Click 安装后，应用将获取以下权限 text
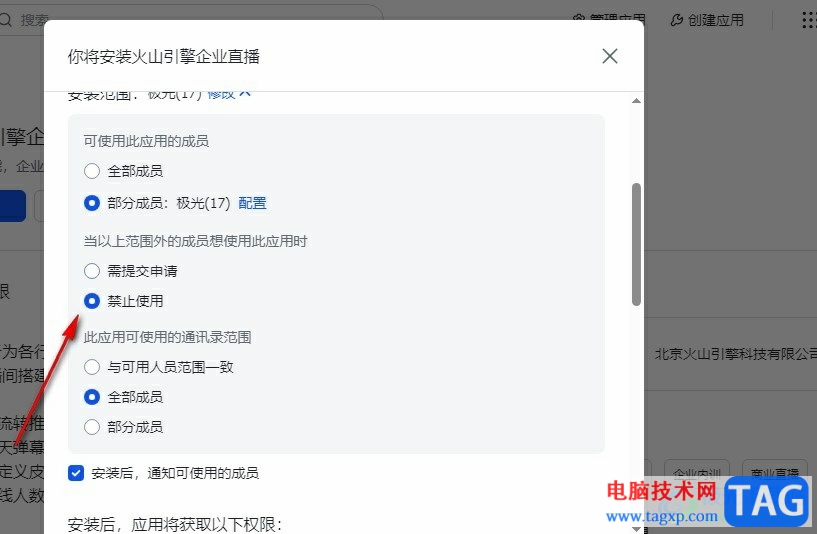817x534 pixels. coord(175,524)
